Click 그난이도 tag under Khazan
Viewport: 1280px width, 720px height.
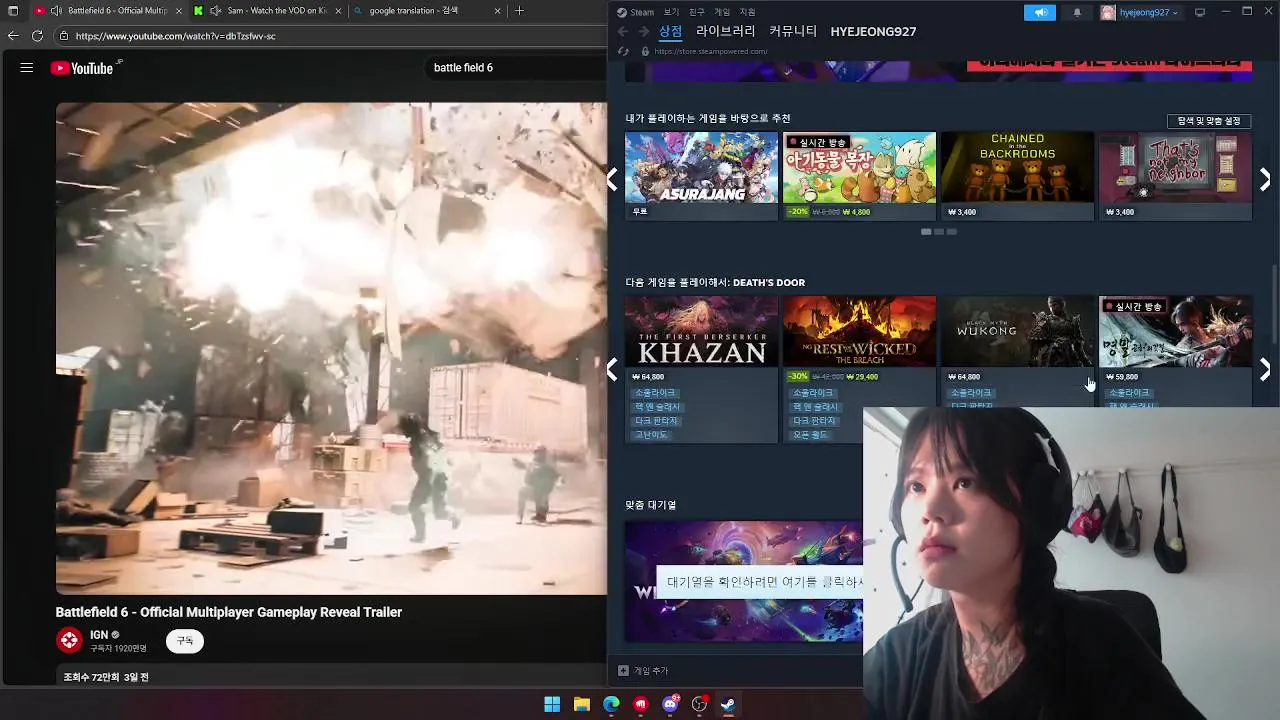(650, 435)
